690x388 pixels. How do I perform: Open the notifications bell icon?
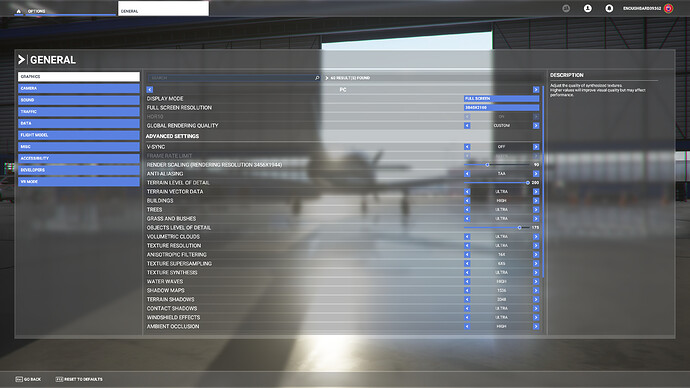click(x=609, y=8)
